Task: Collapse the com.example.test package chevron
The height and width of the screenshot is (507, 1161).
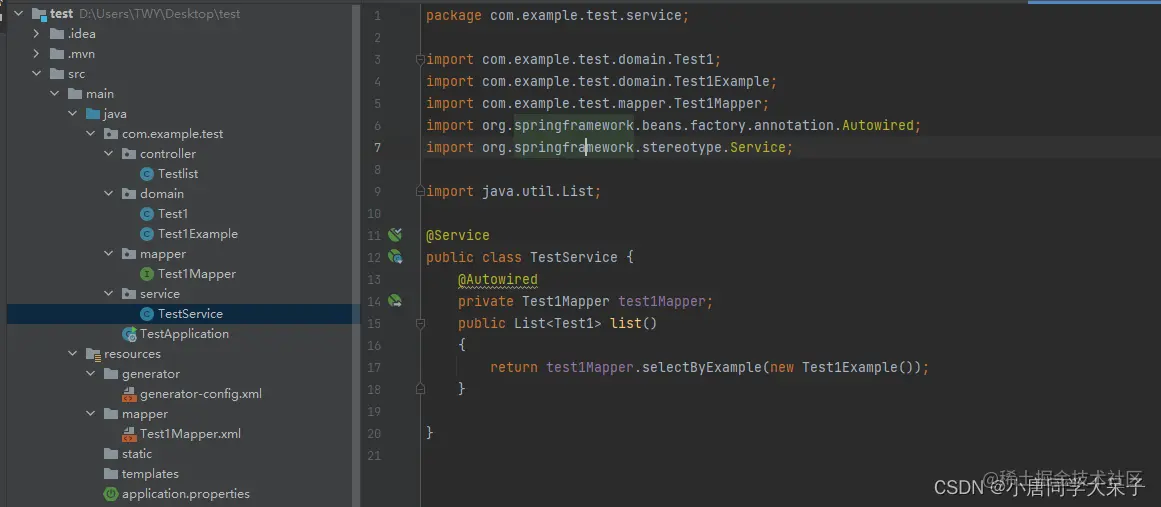Action: click(x=90, y=133)
